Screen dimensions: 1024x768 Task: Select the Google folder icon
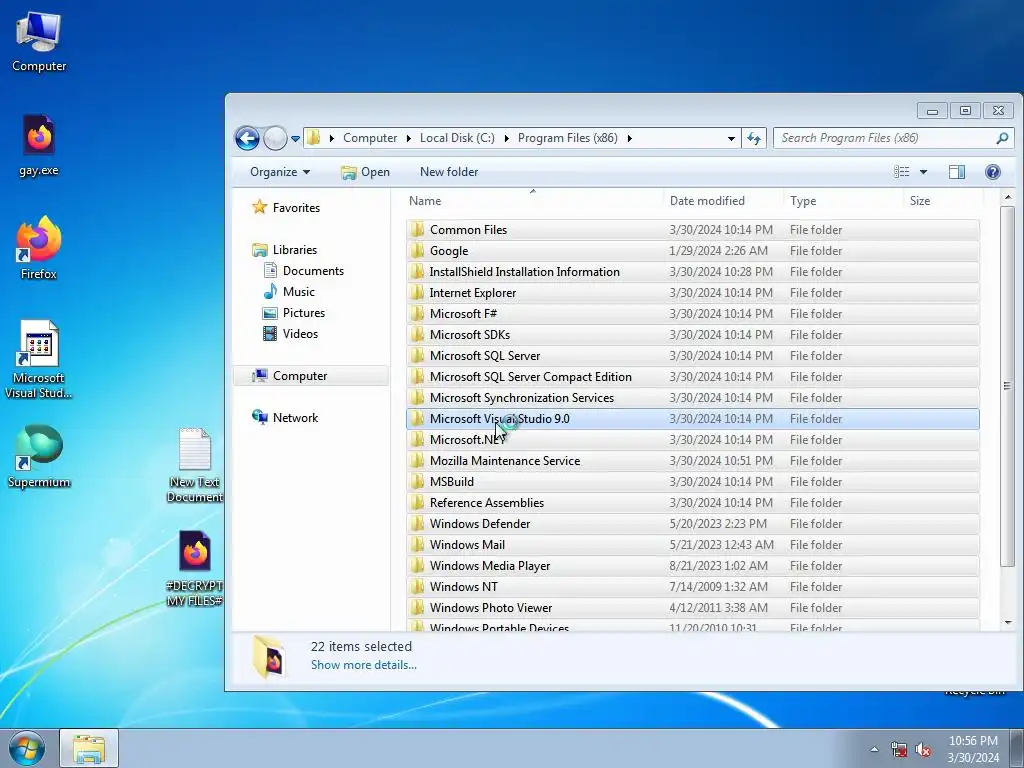(417, 251)
